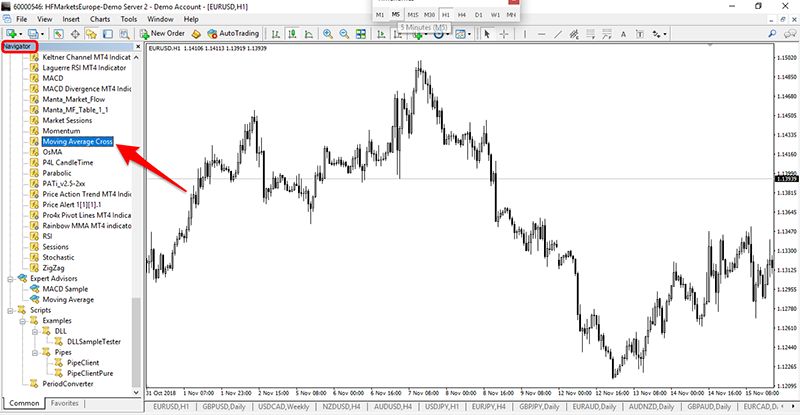The width and height of the screenshot is (800, 415).
Task: Collapse the Scripts tree node
Action: (x=10, y=310)
